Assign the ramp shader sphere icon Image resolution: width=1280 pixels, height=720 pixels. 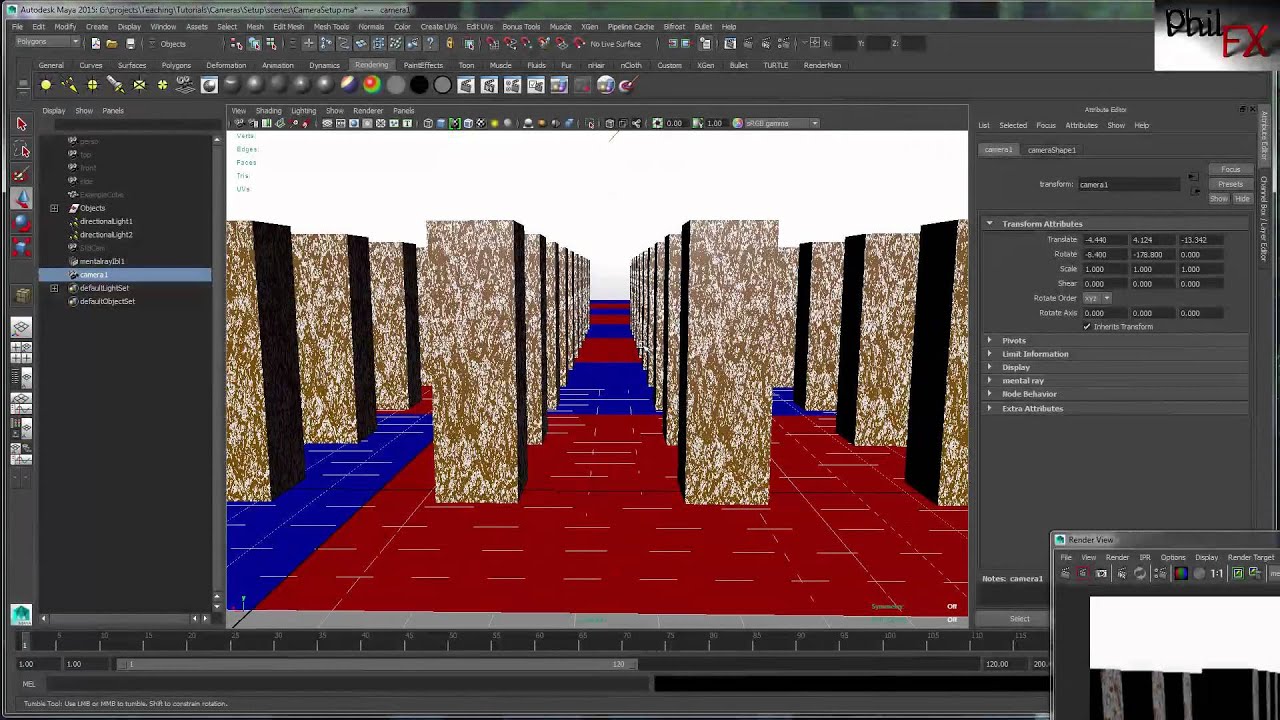click(x=371, y=85)
